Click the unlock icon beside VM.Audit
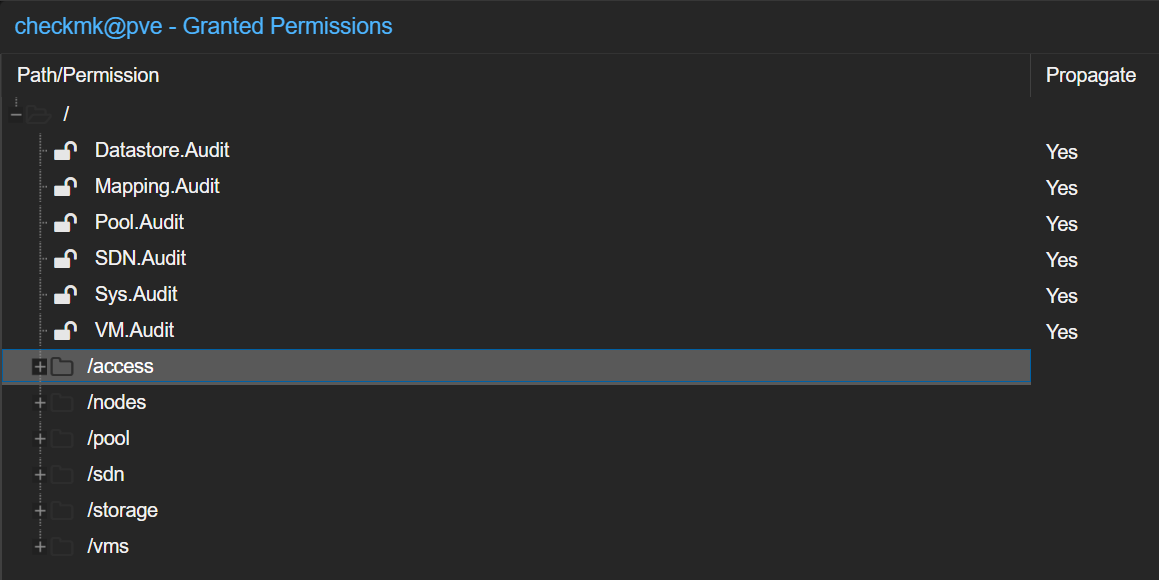The width and height of the screenshot is (1159, 580). tap(66, 330)
